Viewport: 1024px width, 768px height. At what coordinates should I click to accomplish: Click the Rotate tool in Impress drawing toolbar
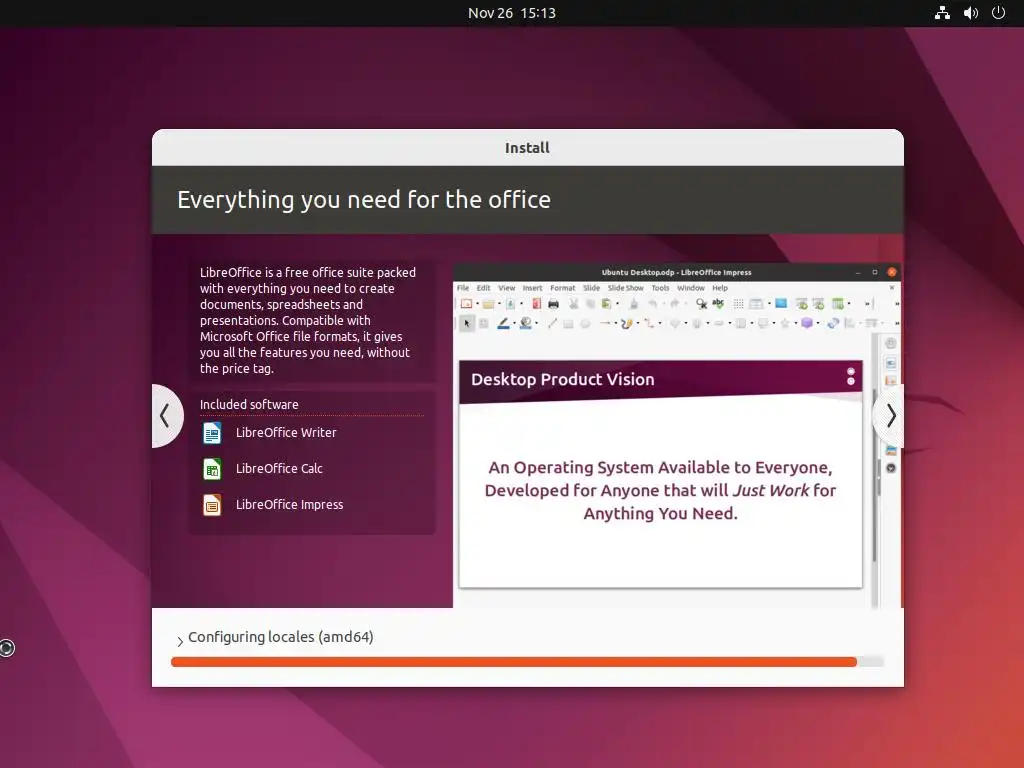[833, 323]
